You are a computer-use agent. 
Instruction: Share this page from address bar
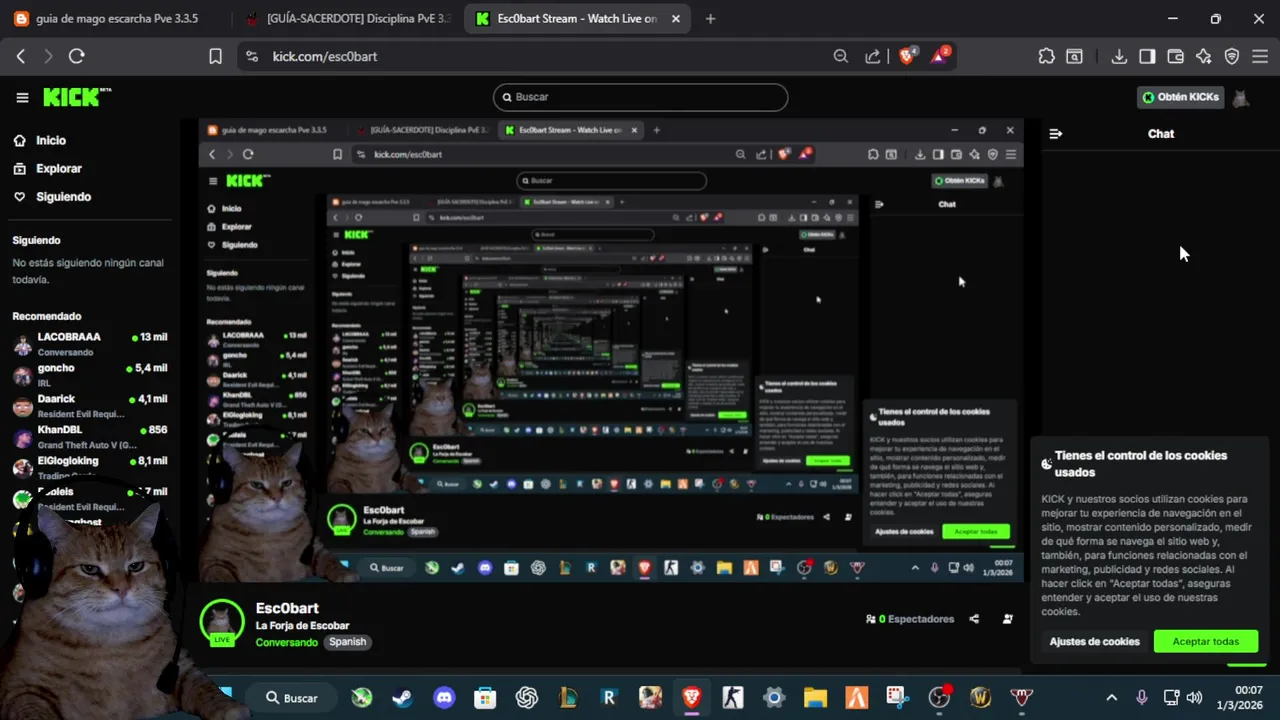873,57
